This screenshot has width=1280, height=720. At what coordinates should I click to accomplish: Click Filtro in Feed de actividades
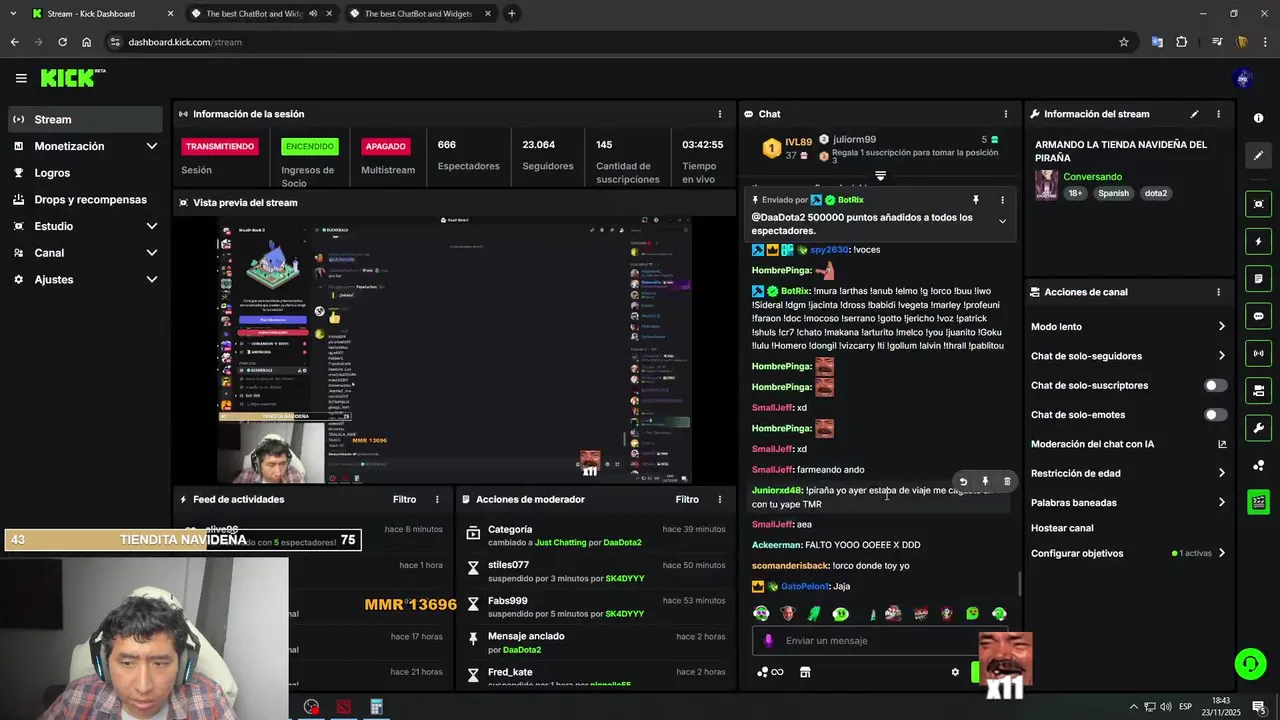pos(404,499)
